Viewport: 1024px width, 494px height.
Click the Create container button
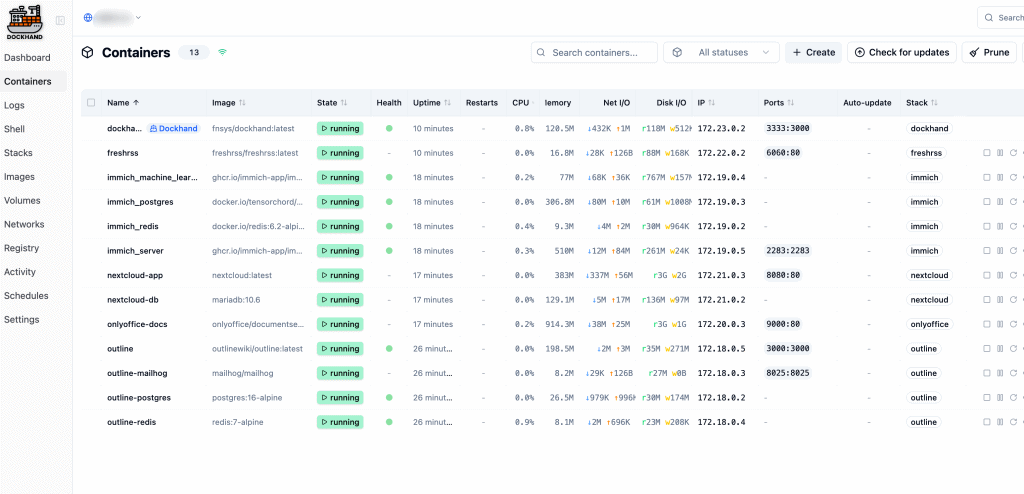812,52
